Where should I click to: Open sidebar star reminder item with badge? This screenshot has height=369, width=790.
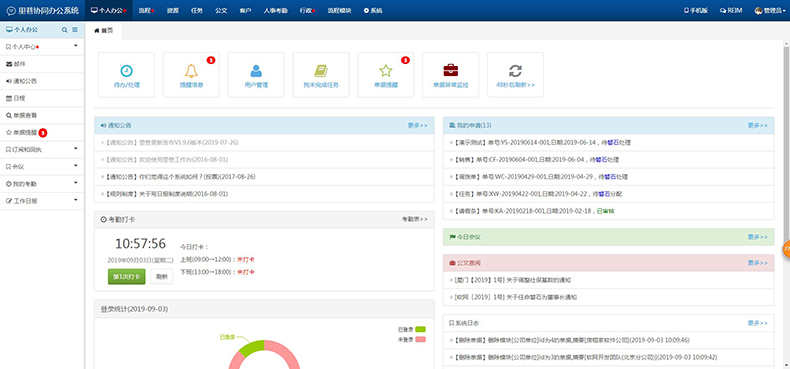coord(41,133)
